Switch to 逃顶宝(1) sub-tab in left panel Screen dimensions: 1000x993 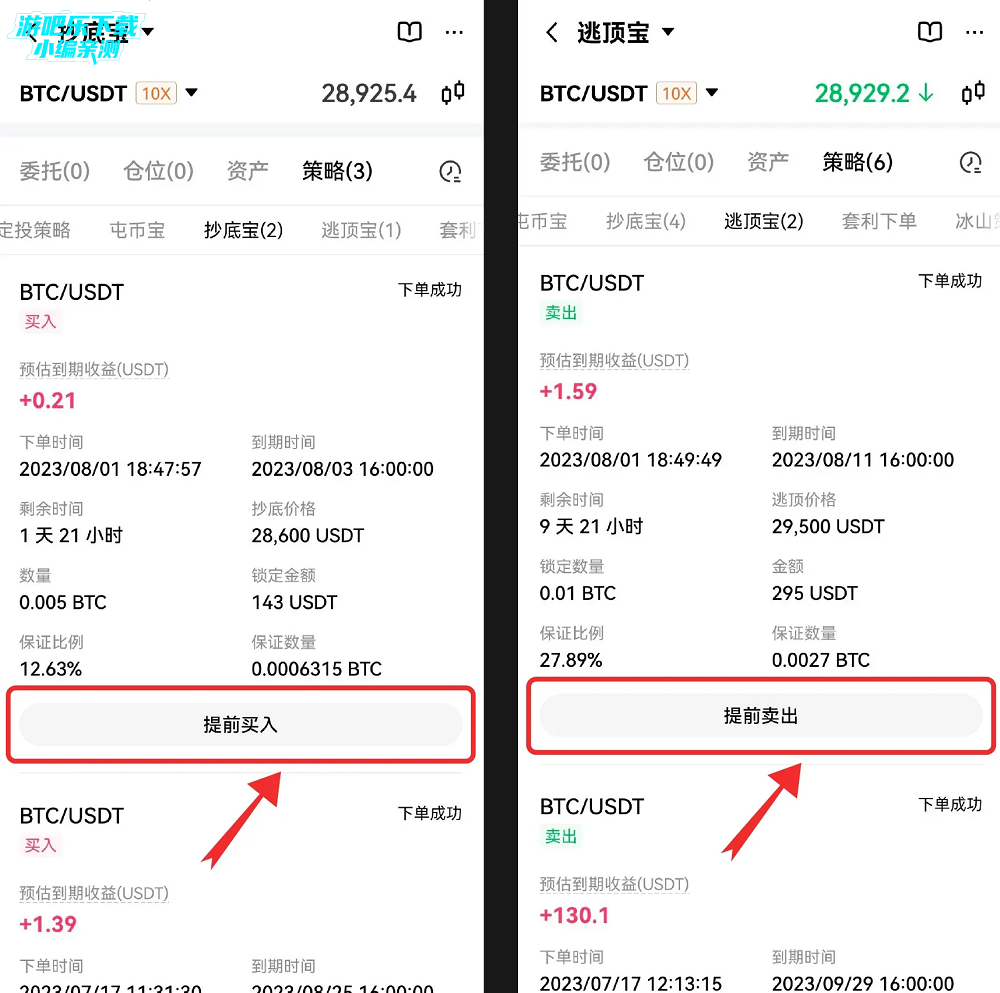[361, 230]
